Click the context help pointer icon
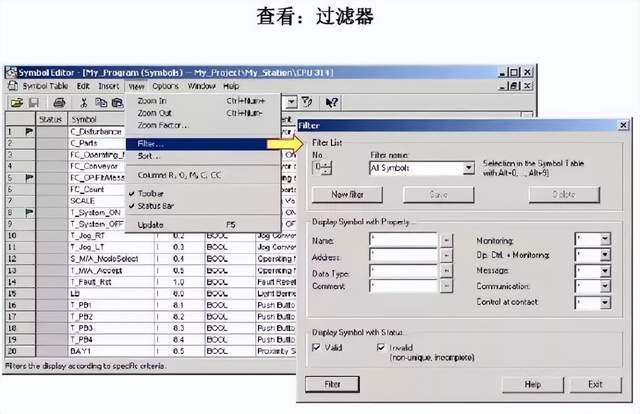The width and height of the screenshot is (640, 414). [331, 102]
